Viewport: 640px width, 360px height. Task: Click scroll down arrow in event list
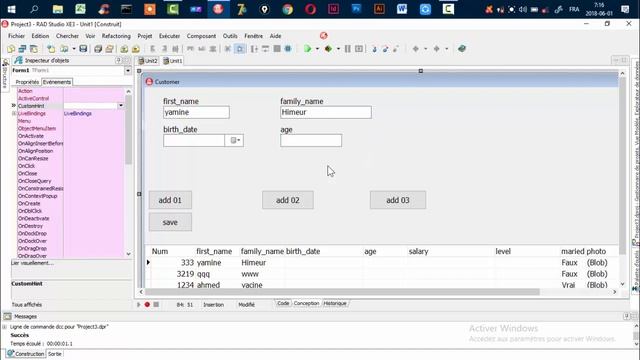129,254
